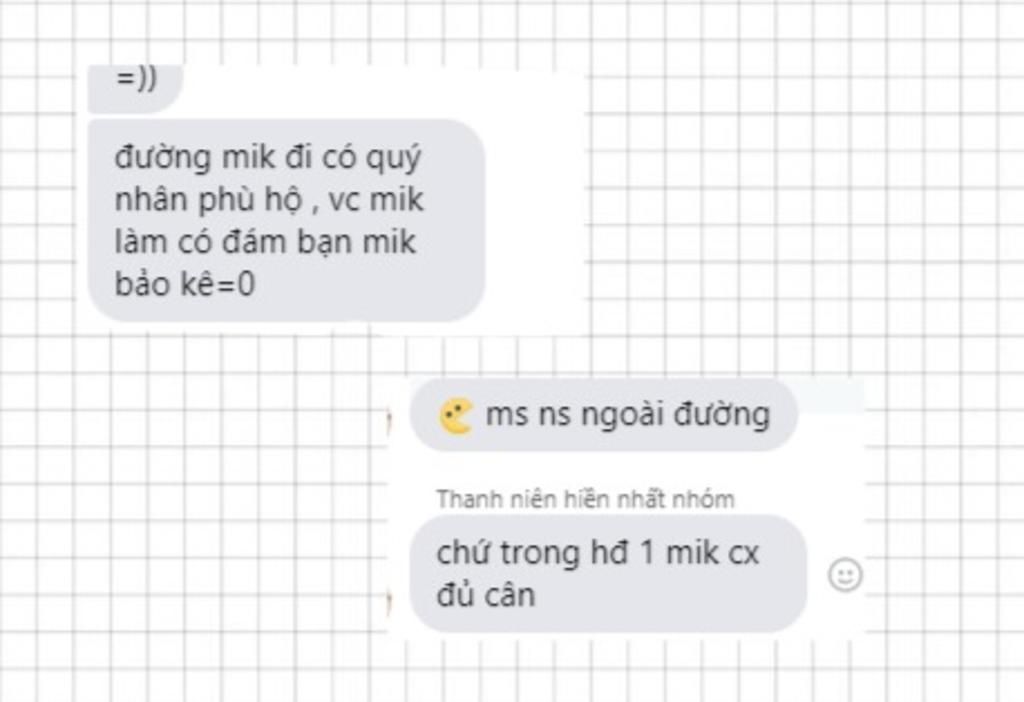Viewport: 1024px width, 702px height.
Task: Click avatar sliver beside "ms ns ngoài đường"
Action: 390,421
